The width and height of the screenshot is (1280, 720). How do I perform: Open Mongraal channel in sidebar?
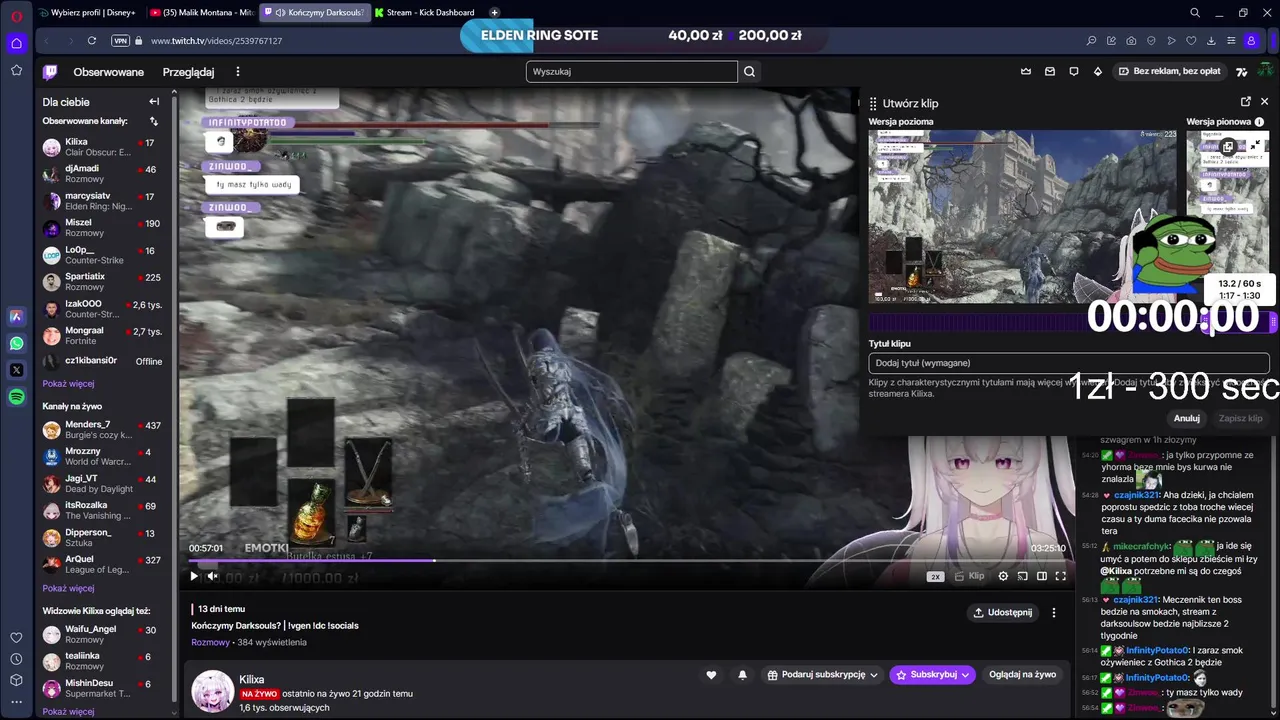click(x=102, y=335)
